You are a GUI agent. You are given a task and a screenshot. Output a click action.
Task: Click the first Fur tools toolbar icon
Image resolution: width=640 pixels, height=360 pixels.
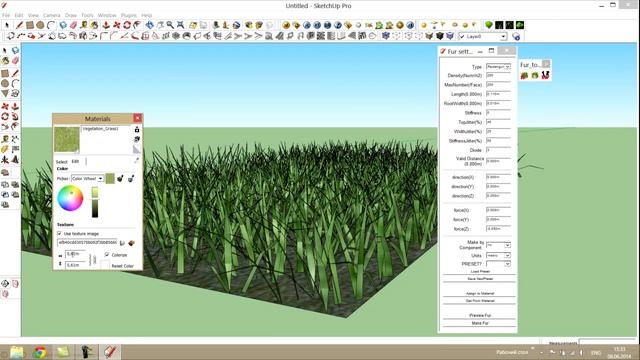(x=524, y=75)
